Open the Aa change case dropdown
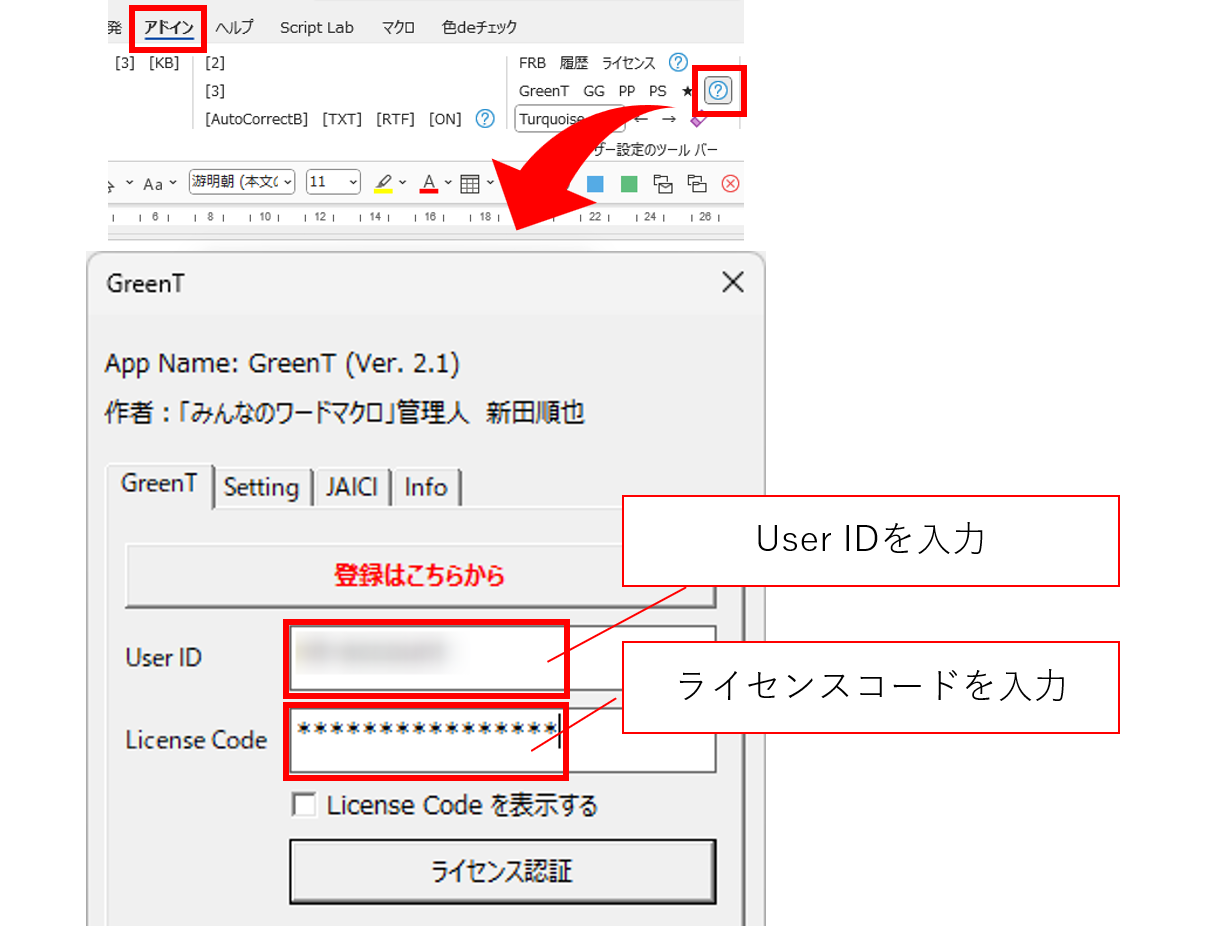This screenshot has width=1227, height=926. tap(159, 183)
